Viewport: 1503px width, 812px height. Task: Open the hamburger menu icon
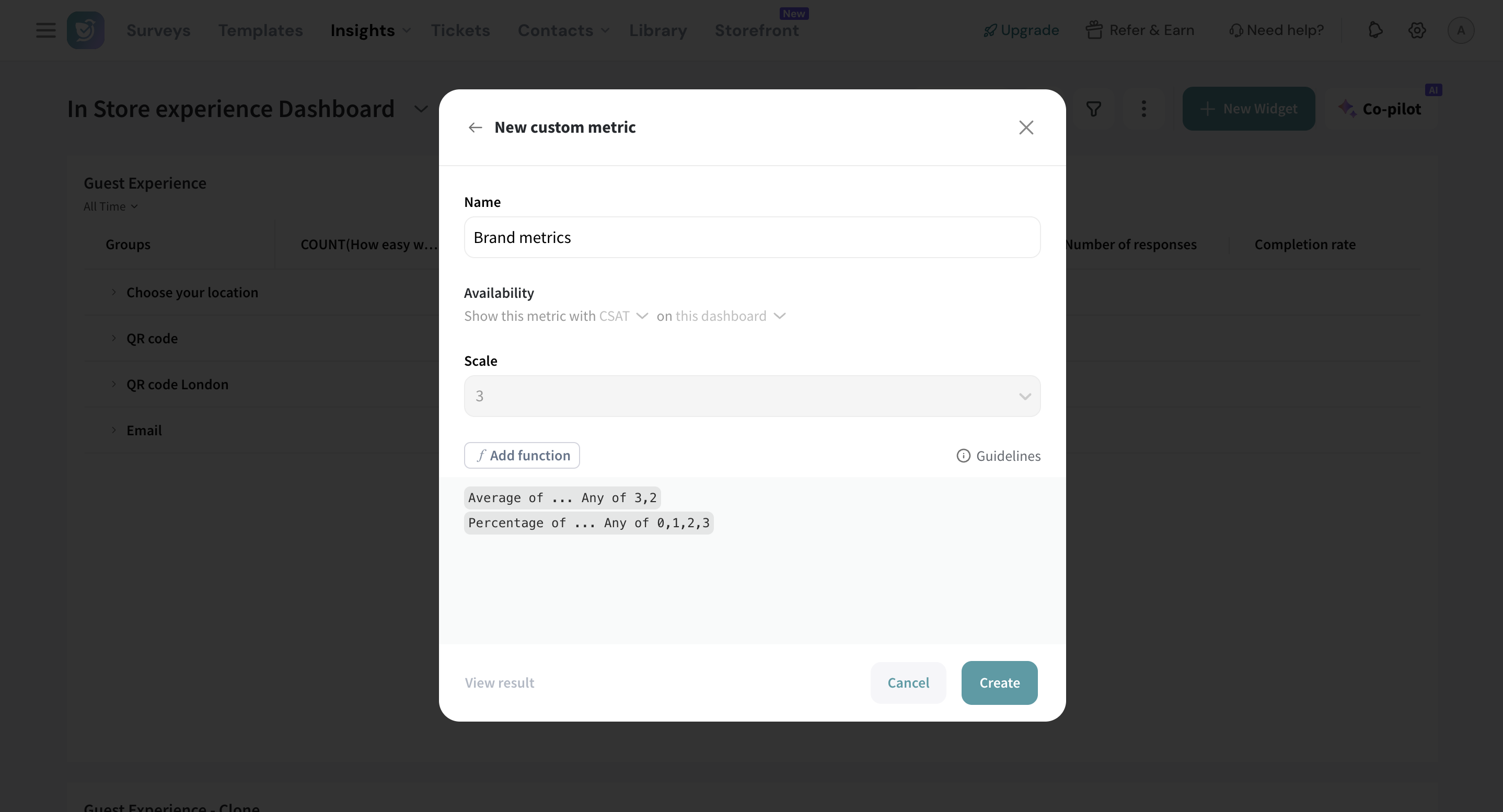point(45,30)
